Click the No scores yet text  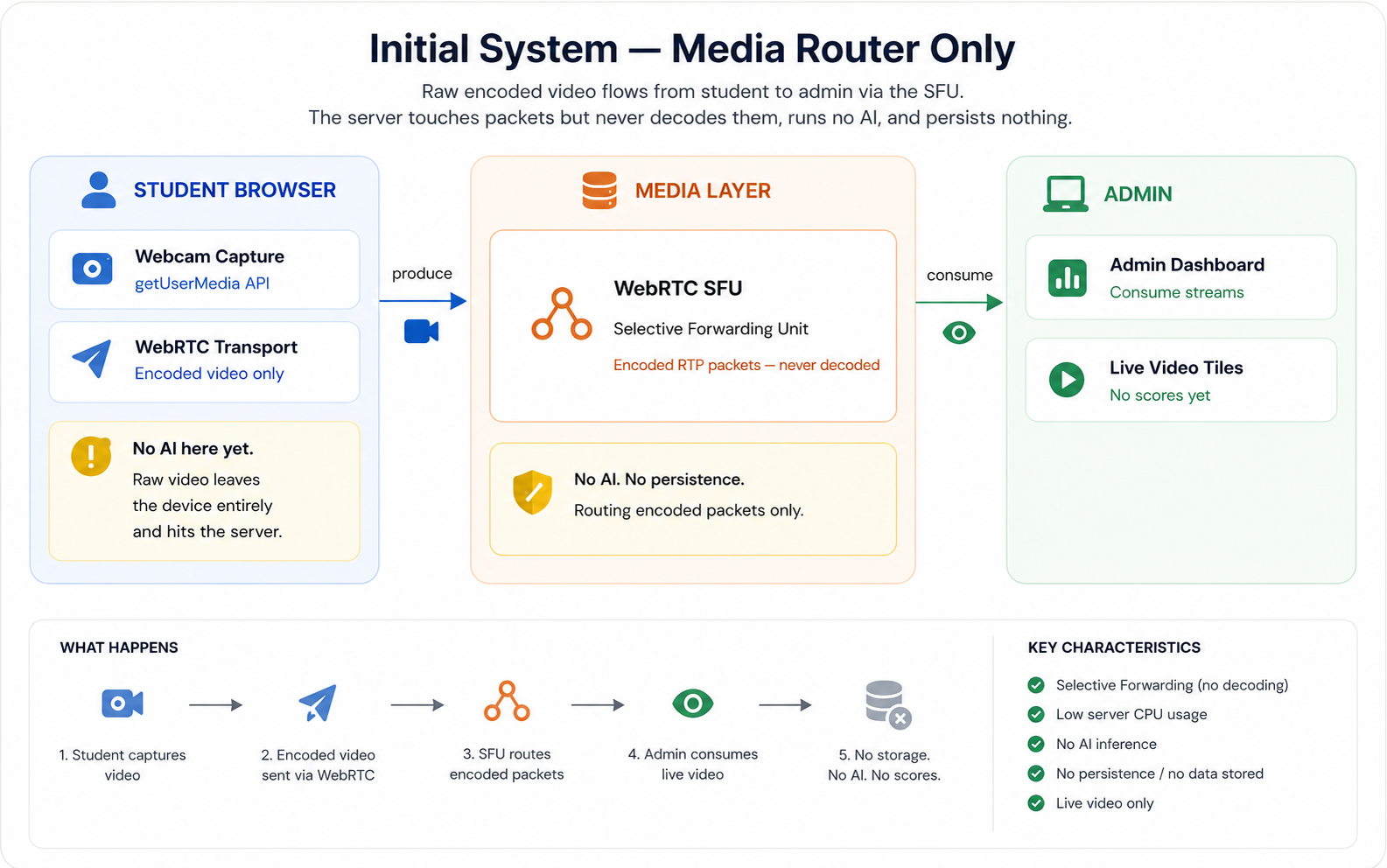[1160, 395]
